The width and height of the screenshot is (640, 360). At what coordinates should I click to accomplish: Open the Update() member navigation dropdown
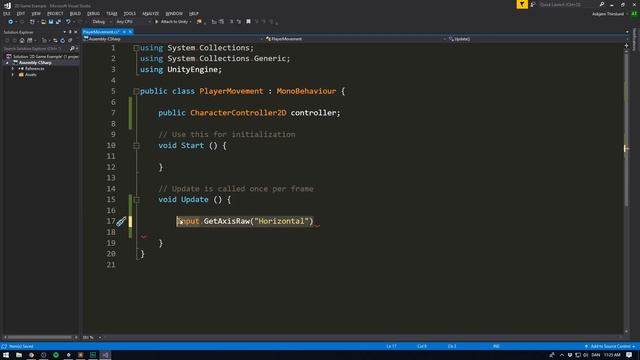(x=538, y=39)
